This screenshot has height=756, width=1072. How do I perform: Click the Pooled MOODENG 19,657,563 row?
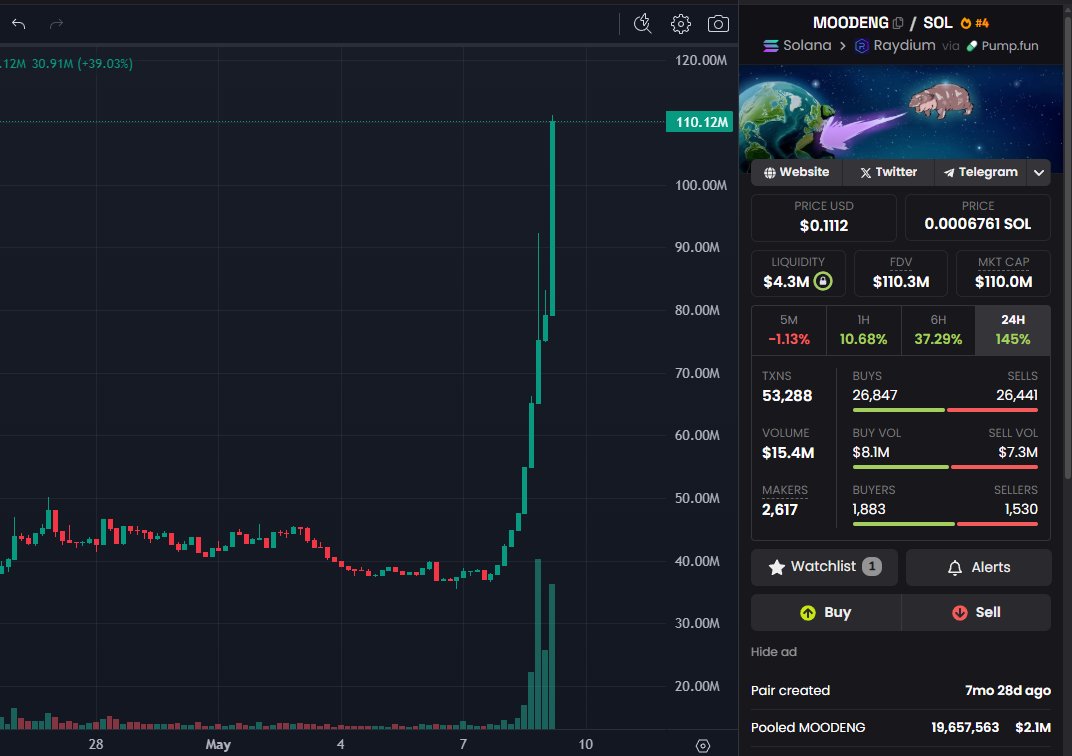[900, 728]
